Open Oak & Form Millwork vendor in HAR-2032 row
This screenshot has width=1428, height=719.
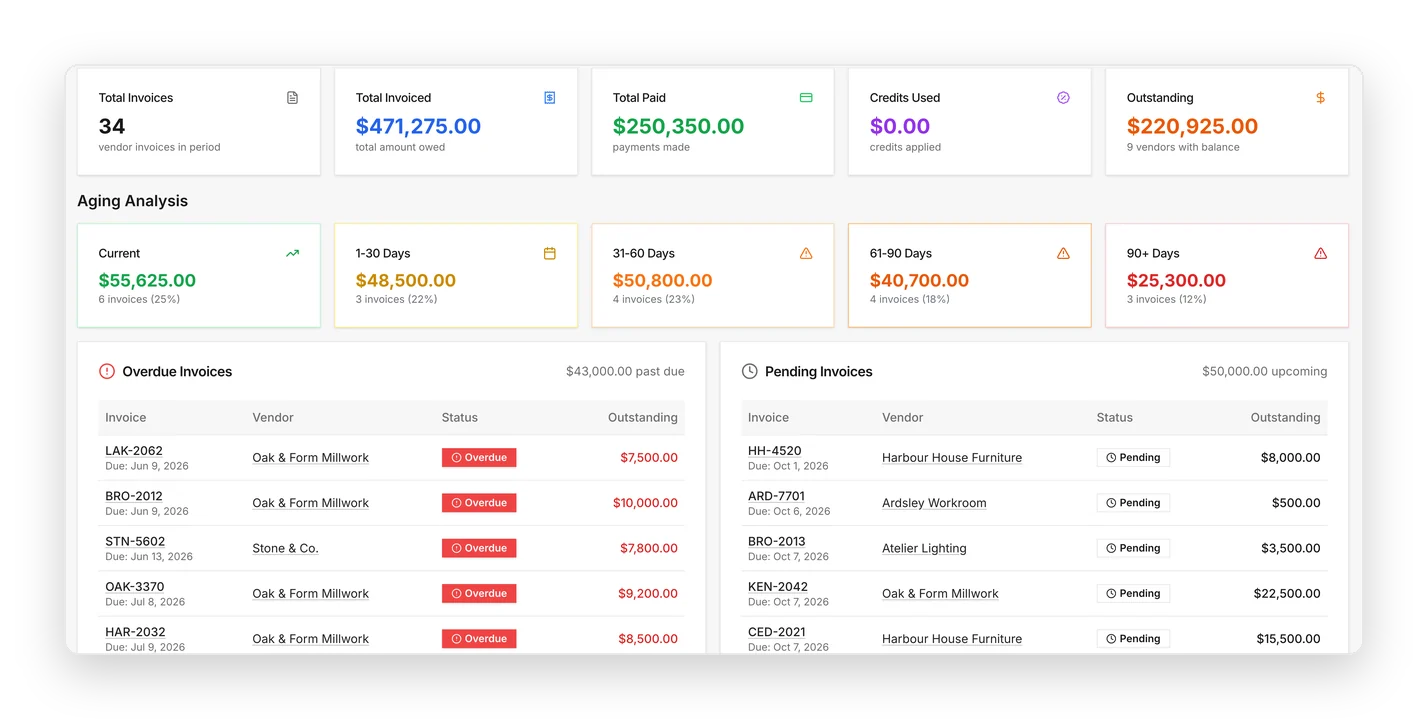pyautogui.click(x=310, y=639)
